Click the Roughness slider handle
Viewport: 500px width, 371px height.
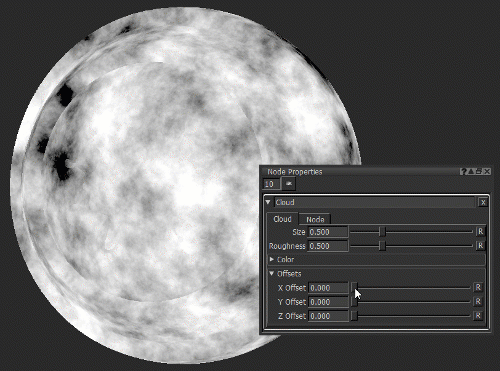pos(383,246)
